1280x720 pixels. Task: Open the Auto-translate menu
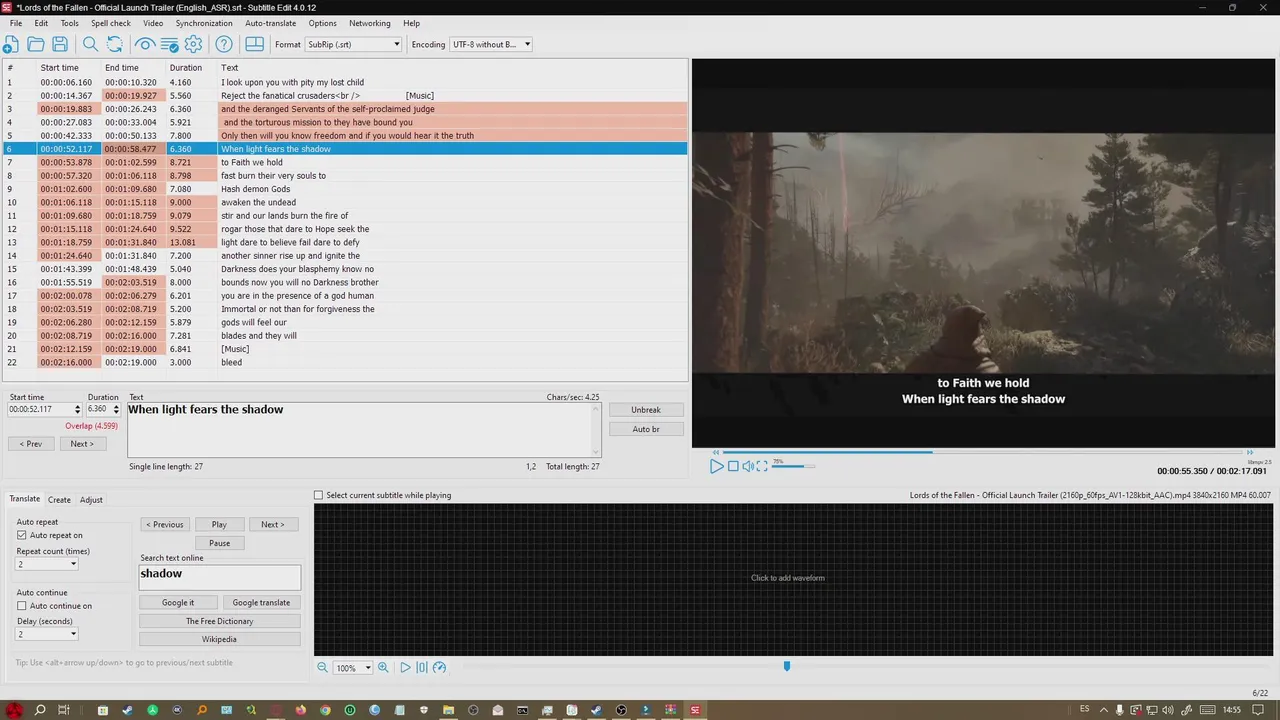click(x=270, y=23)
